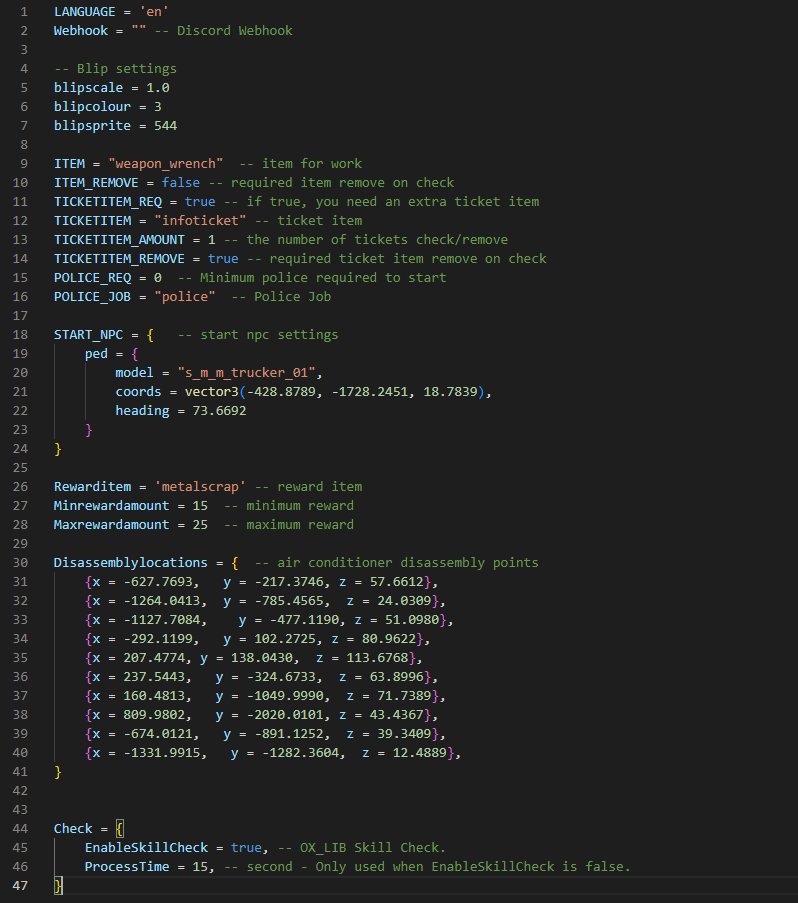Click the POLICE_JOB variable

click(x=92, y=297)
